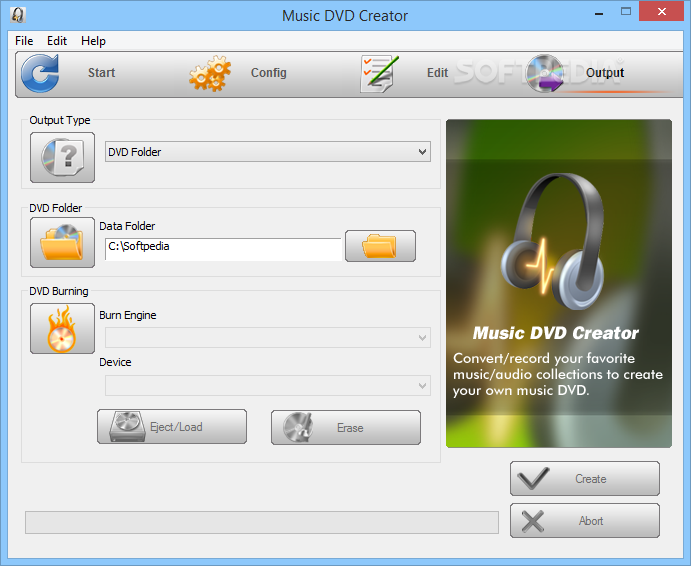
Task: Click the progress bar at bottom
Action: click(262, 522)
